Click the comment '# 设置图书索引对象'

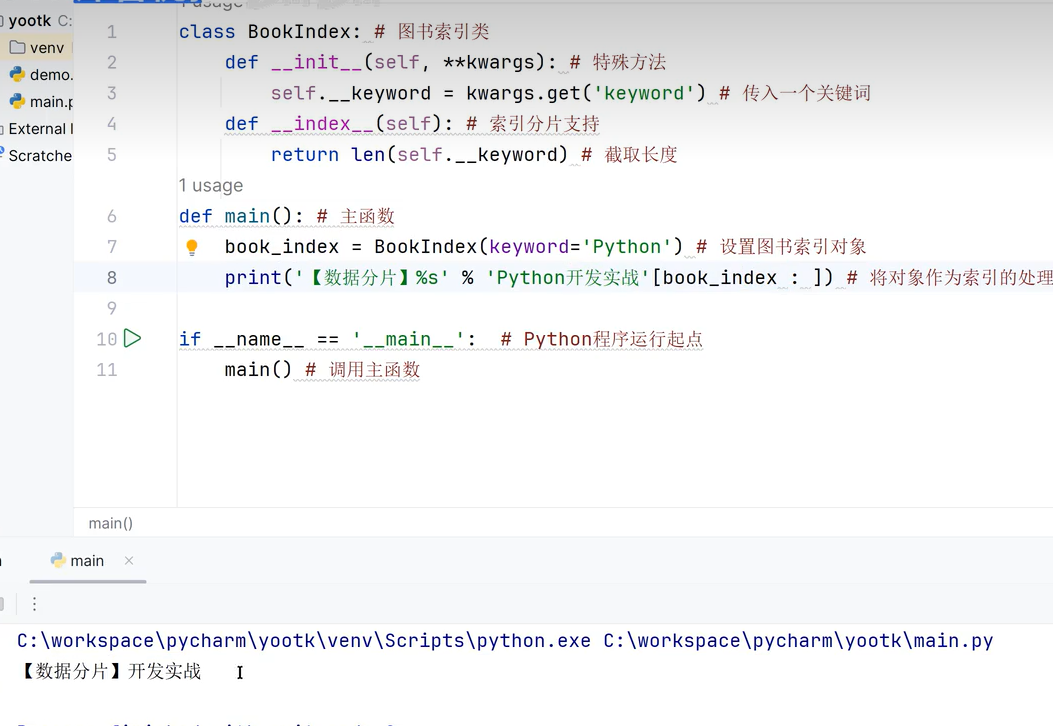tap(781, 247)
